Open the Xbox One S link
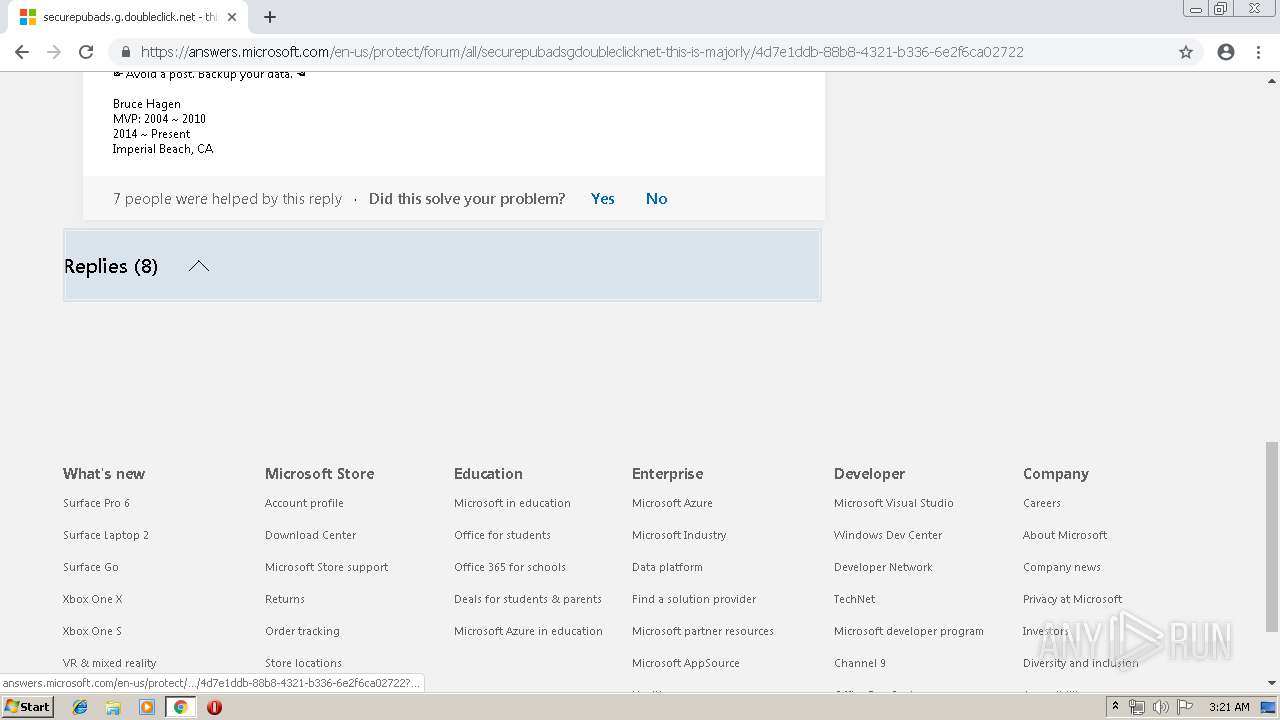This screenshot has height=720, width=1280. (92, 631)
